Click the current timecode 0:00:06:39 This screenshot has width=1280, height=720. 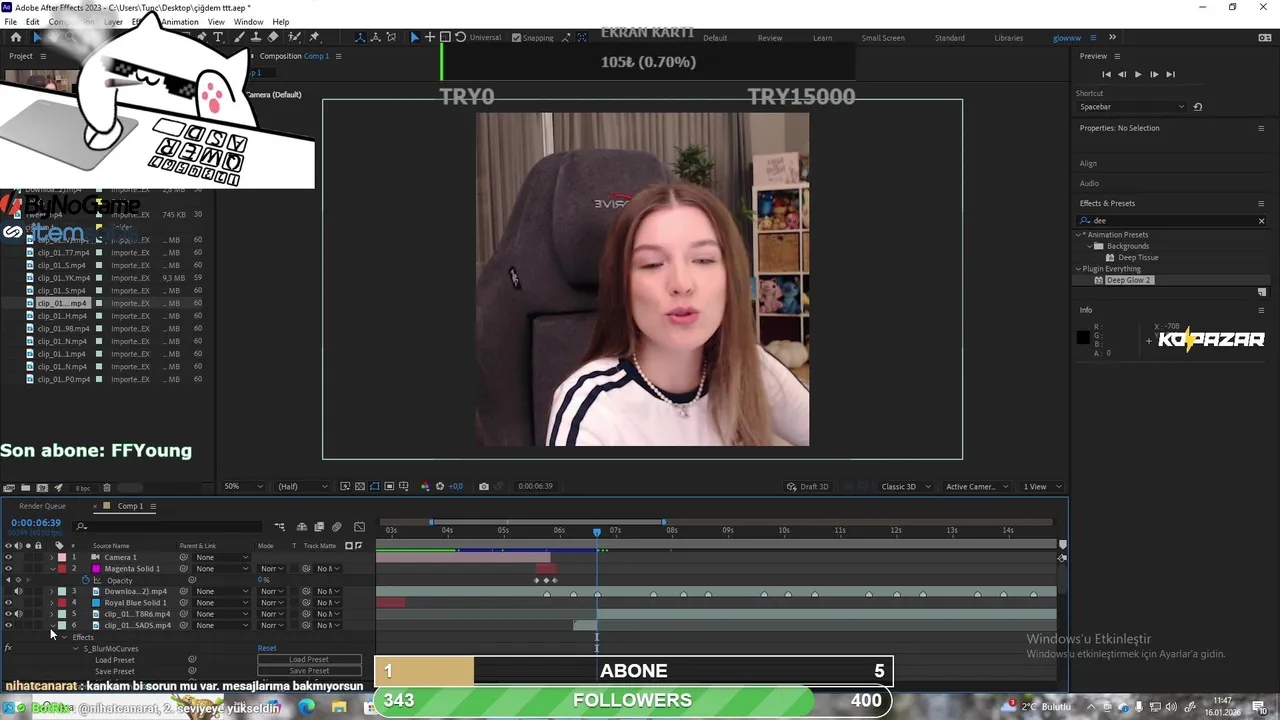pos(36,523)
